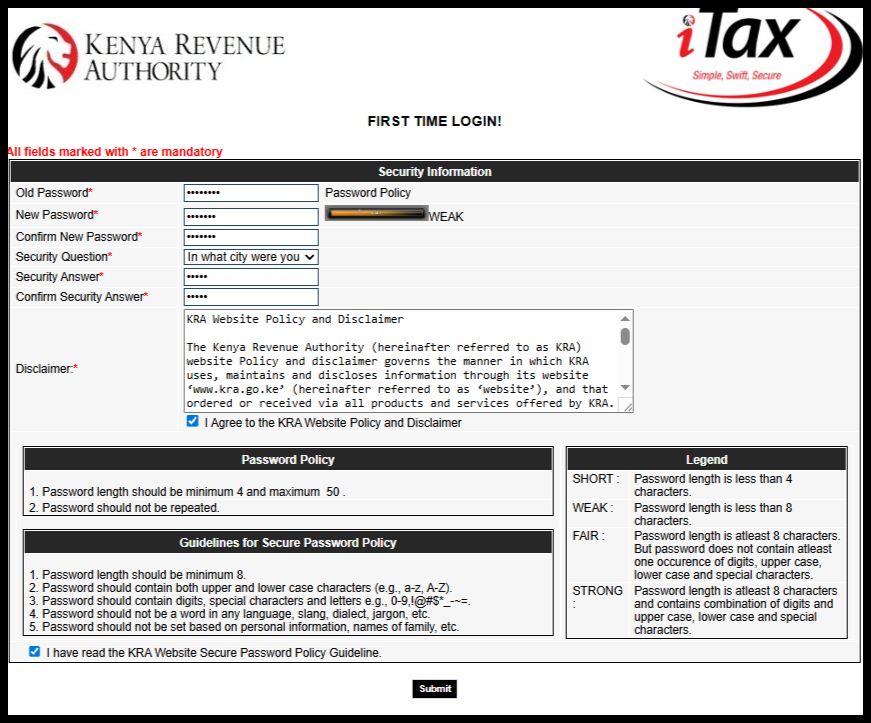Focus the Old Password input field
The image size is (871, 723).
[250, 192]
